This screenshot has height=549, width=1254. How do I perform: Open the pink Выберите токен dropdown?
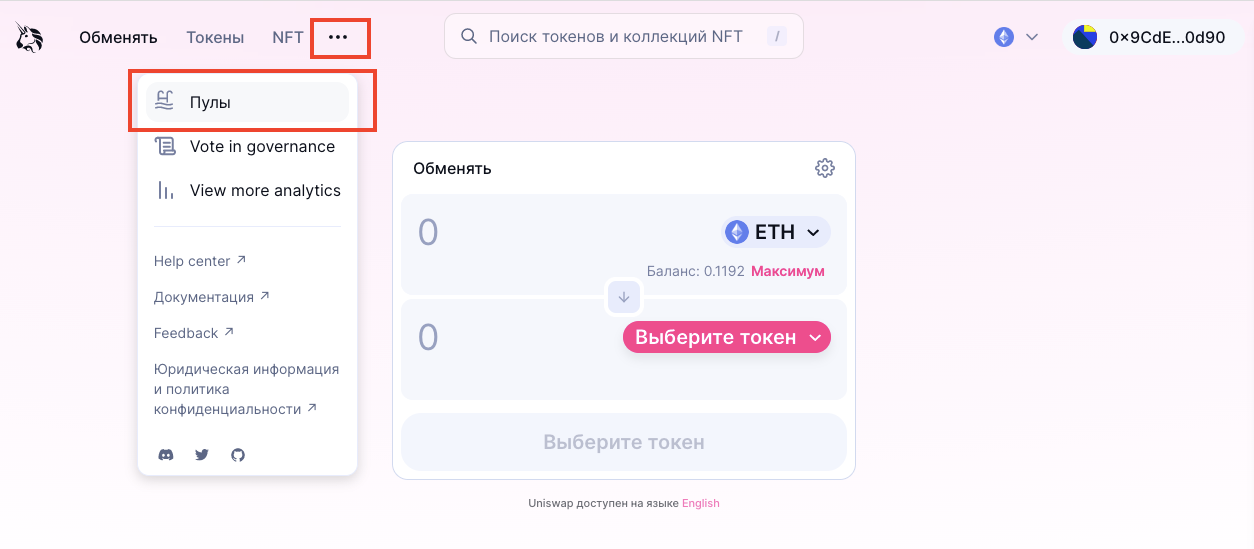pos(727,337)
